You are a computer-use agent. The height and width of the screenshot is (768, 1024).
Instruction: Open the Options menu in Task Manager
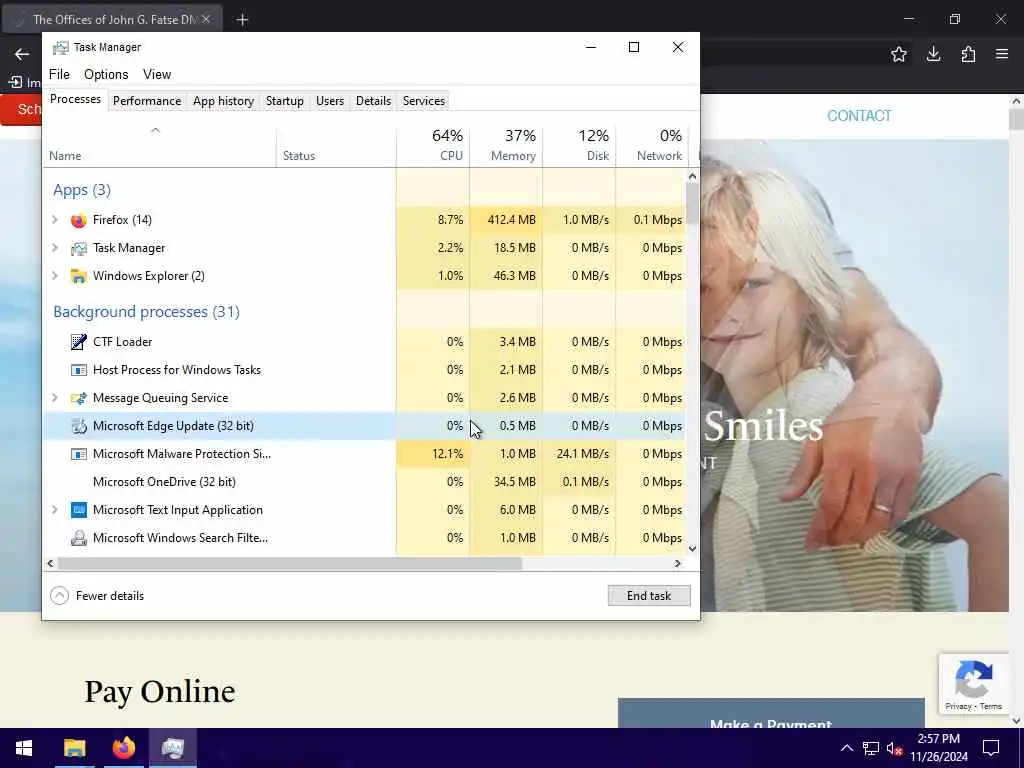(106, 74)
